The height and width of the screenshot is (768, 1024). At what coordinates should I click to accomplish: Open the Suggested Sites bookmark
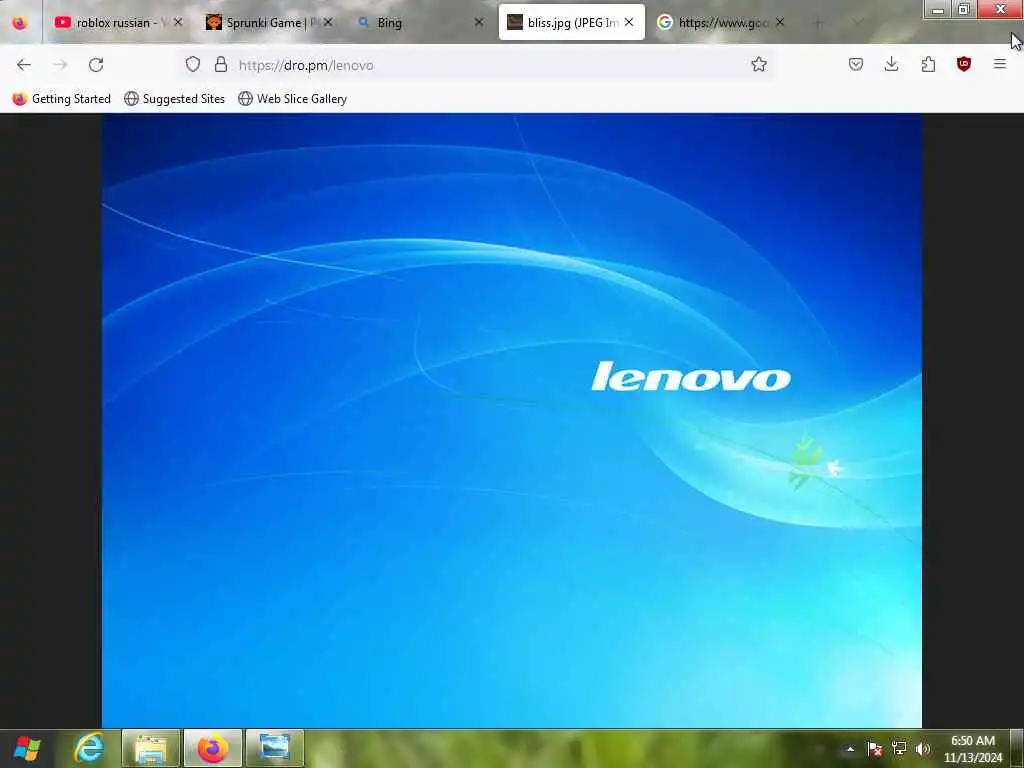point(174,99)
